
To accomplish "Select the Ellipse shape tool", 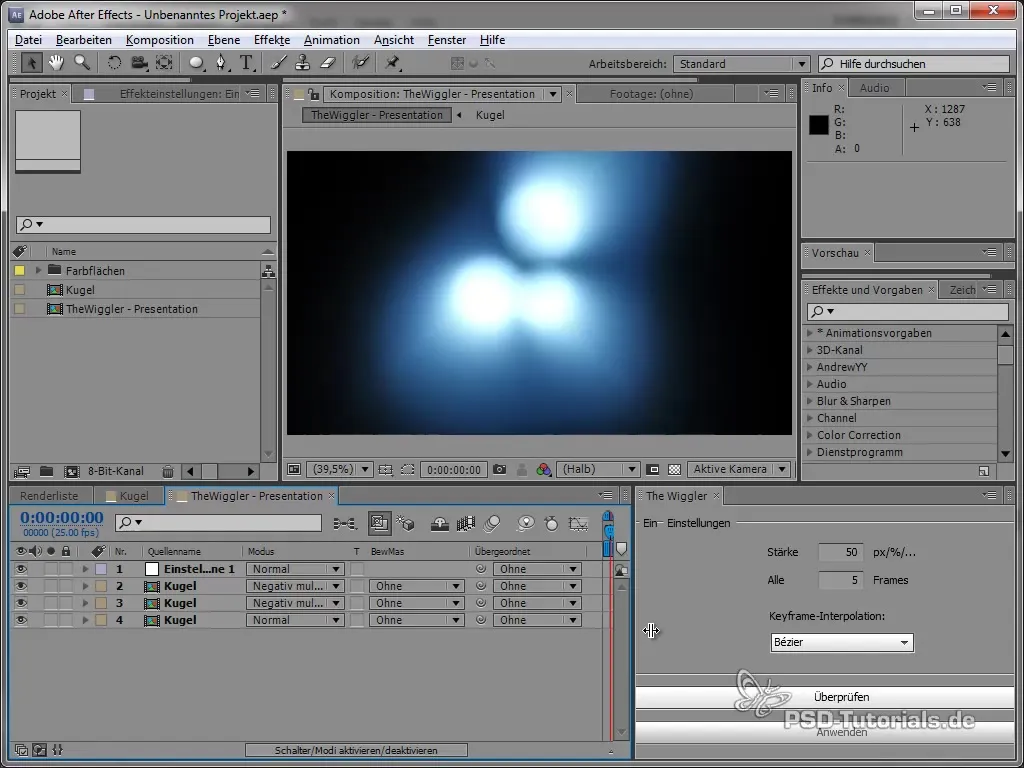I will coord(197,63).
